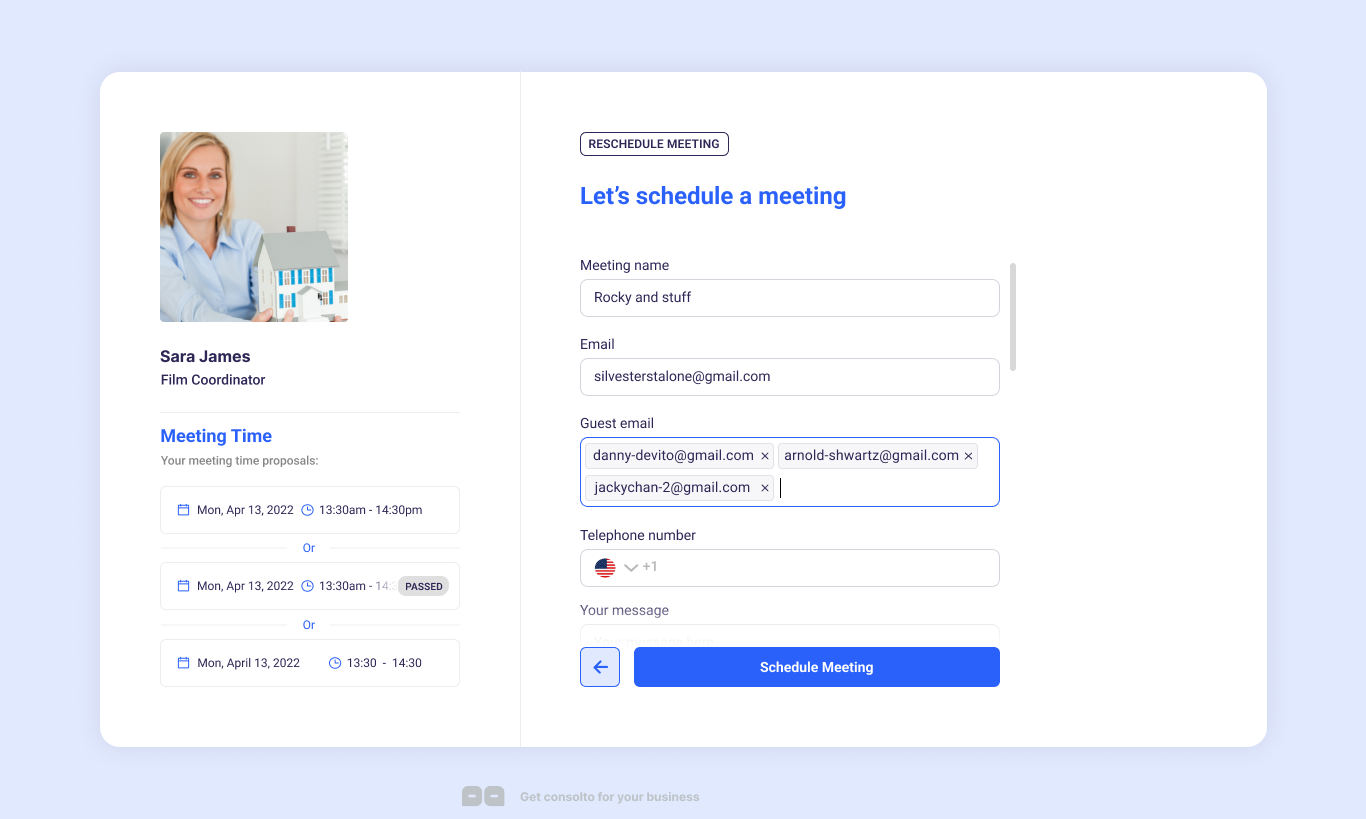Image resolution: width=1366 pixels, height=819 pixels.
Task: Click the Consolto logo icon
Action: coord(483,796)
